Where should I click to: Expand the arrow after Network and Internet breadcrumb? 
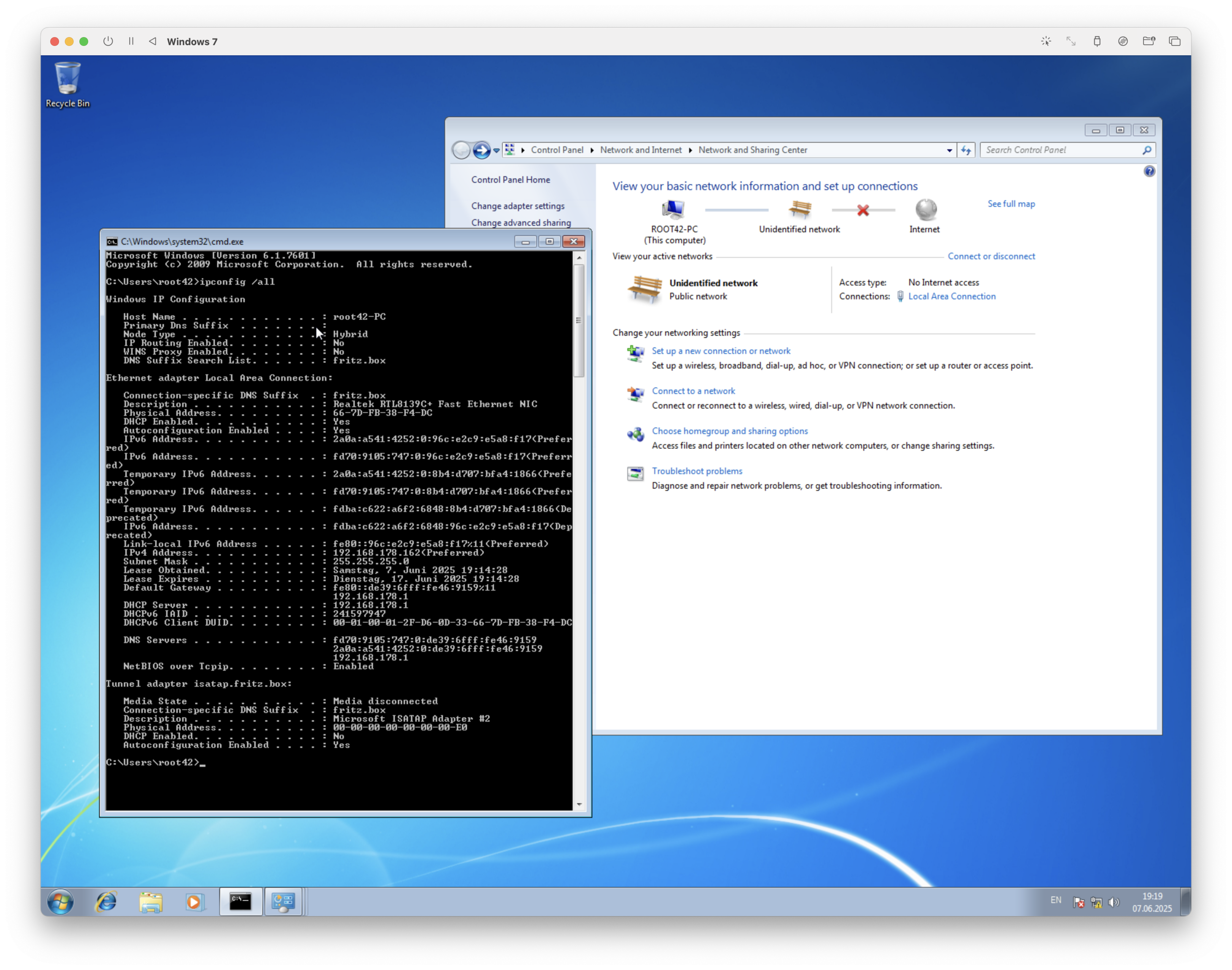point(690,150)
